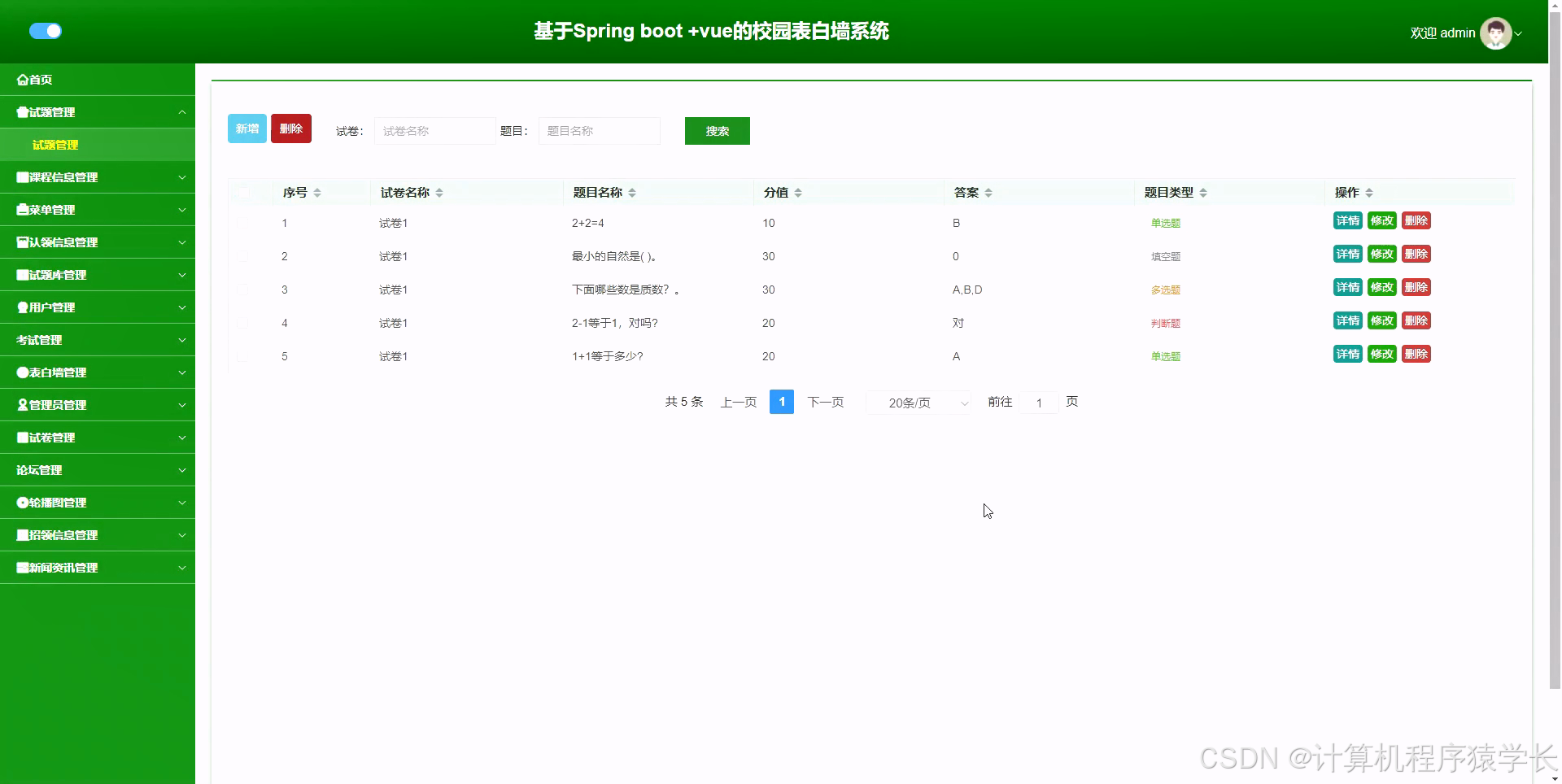Viewport: 1562px width, 784px height.
Task: Click the sort icon on 分值 header
Action: tap(798, 192)
